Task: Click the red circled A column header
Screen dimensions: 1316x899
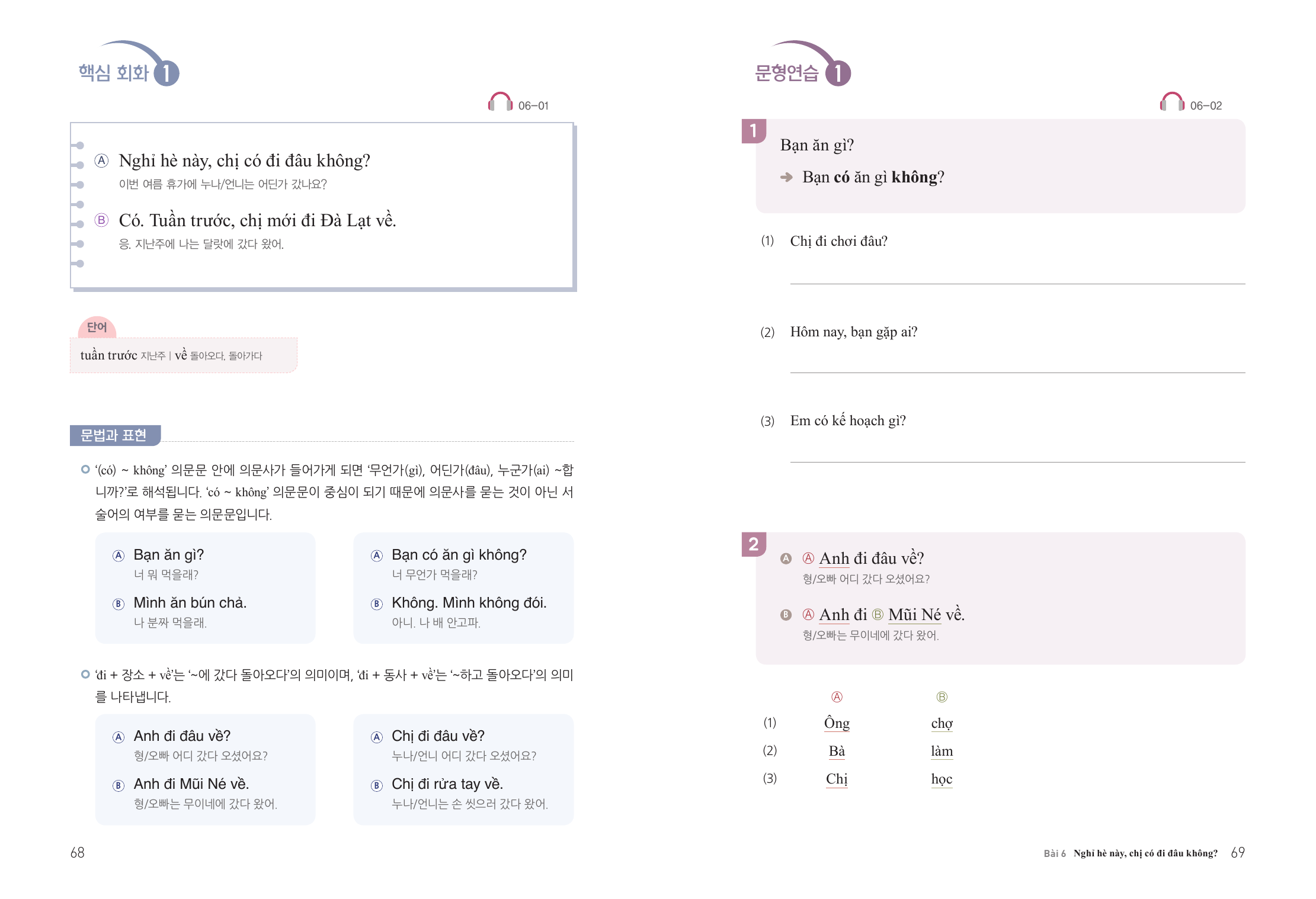Action: coord(837,697)
